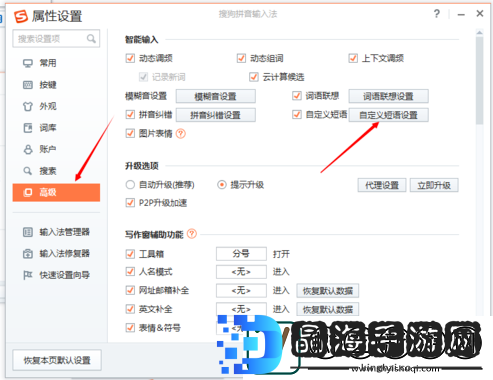Click the help icon next to 图片表情
The image size is (493, 380).
coord(181,134)
